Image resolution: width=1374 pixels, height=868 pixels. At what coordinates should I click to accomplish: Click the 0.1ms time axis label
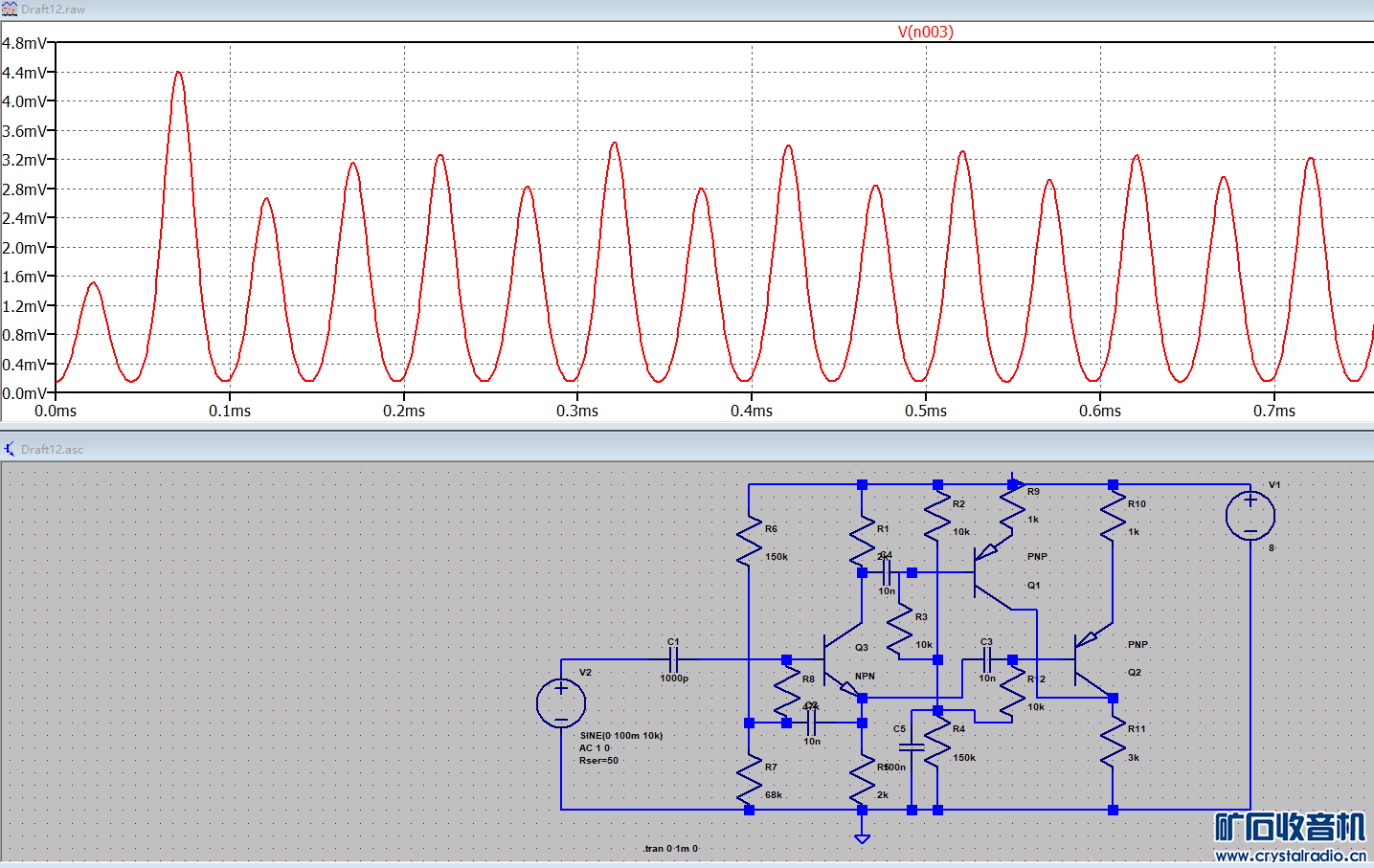(230, 411)
